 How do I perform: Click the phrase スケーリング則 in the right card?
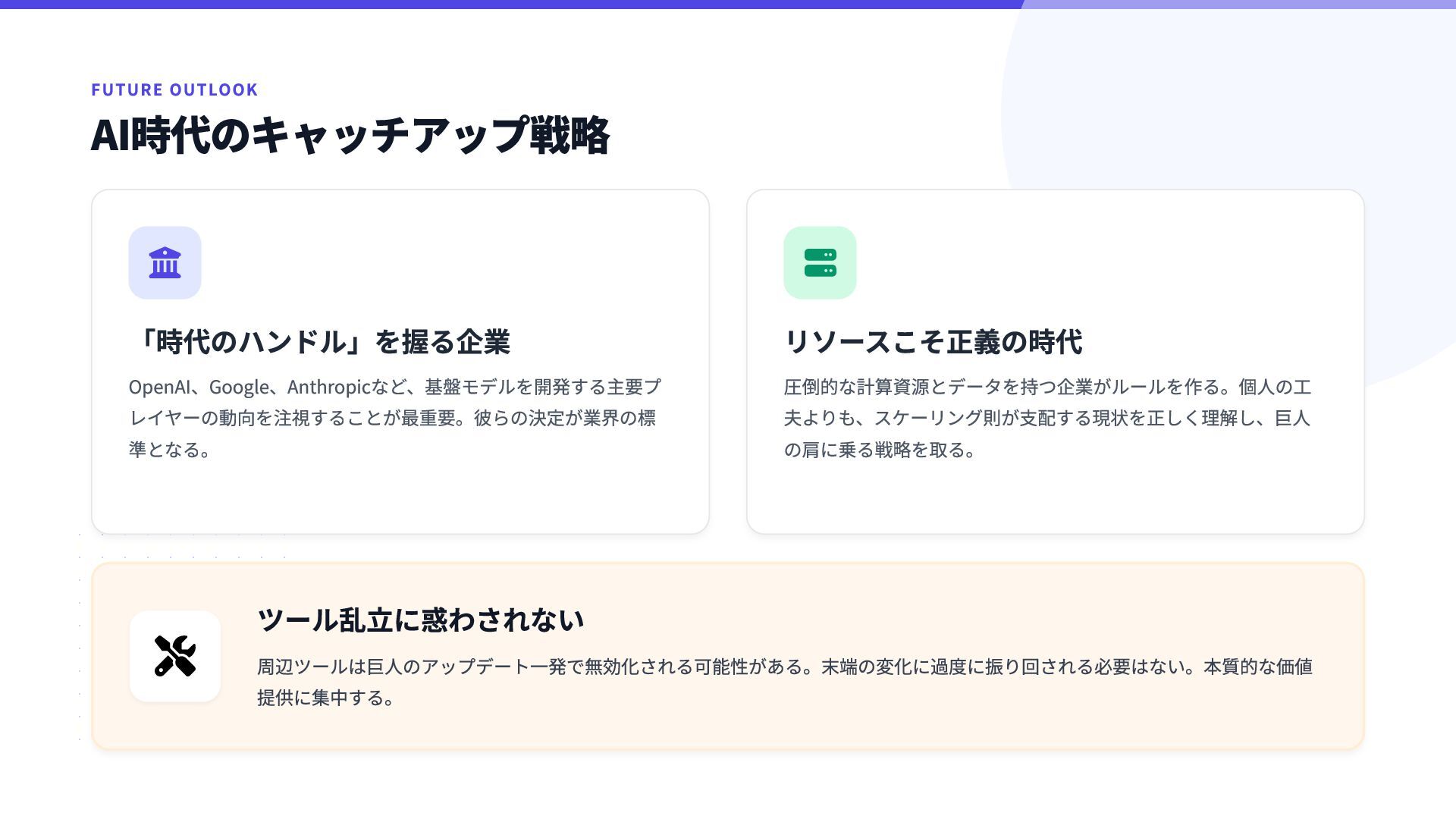[x=937, y=419]
